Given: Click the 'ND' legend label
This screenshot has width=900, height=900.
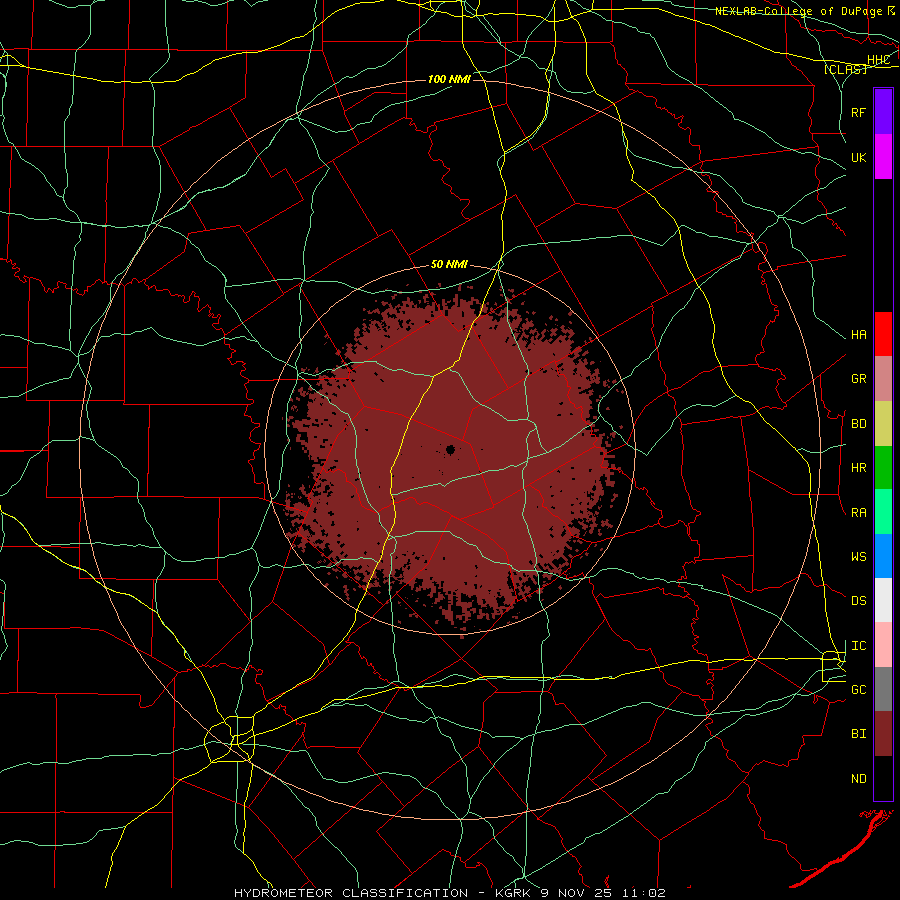Looking at the screenshot, I should click(x=858, y=779).
